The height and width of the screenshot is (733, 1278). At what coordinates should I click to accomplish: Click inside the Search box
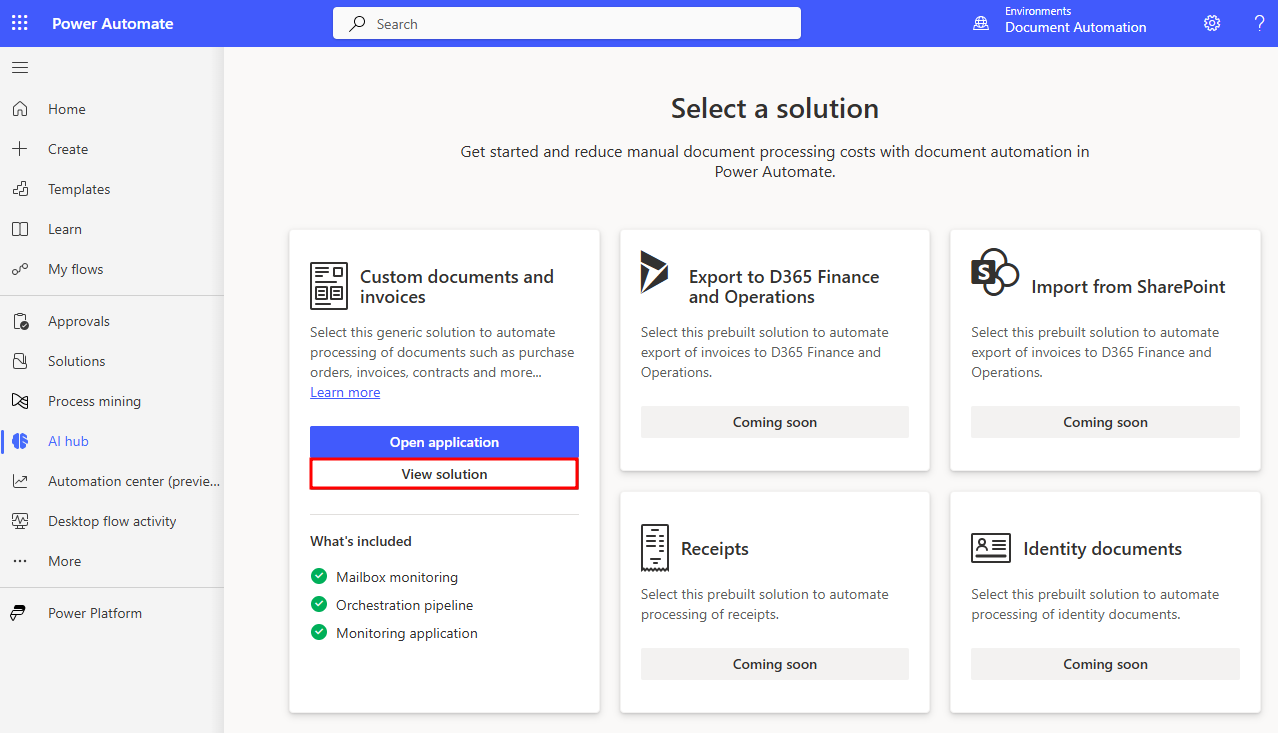567,24
